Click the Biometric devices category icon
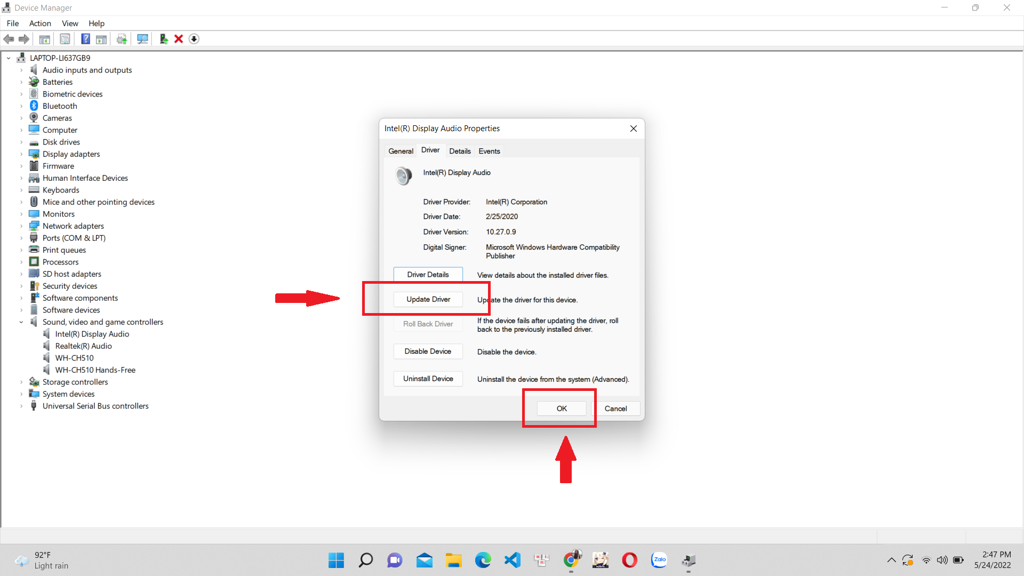 pyautogui.click(x=34, y=94)
